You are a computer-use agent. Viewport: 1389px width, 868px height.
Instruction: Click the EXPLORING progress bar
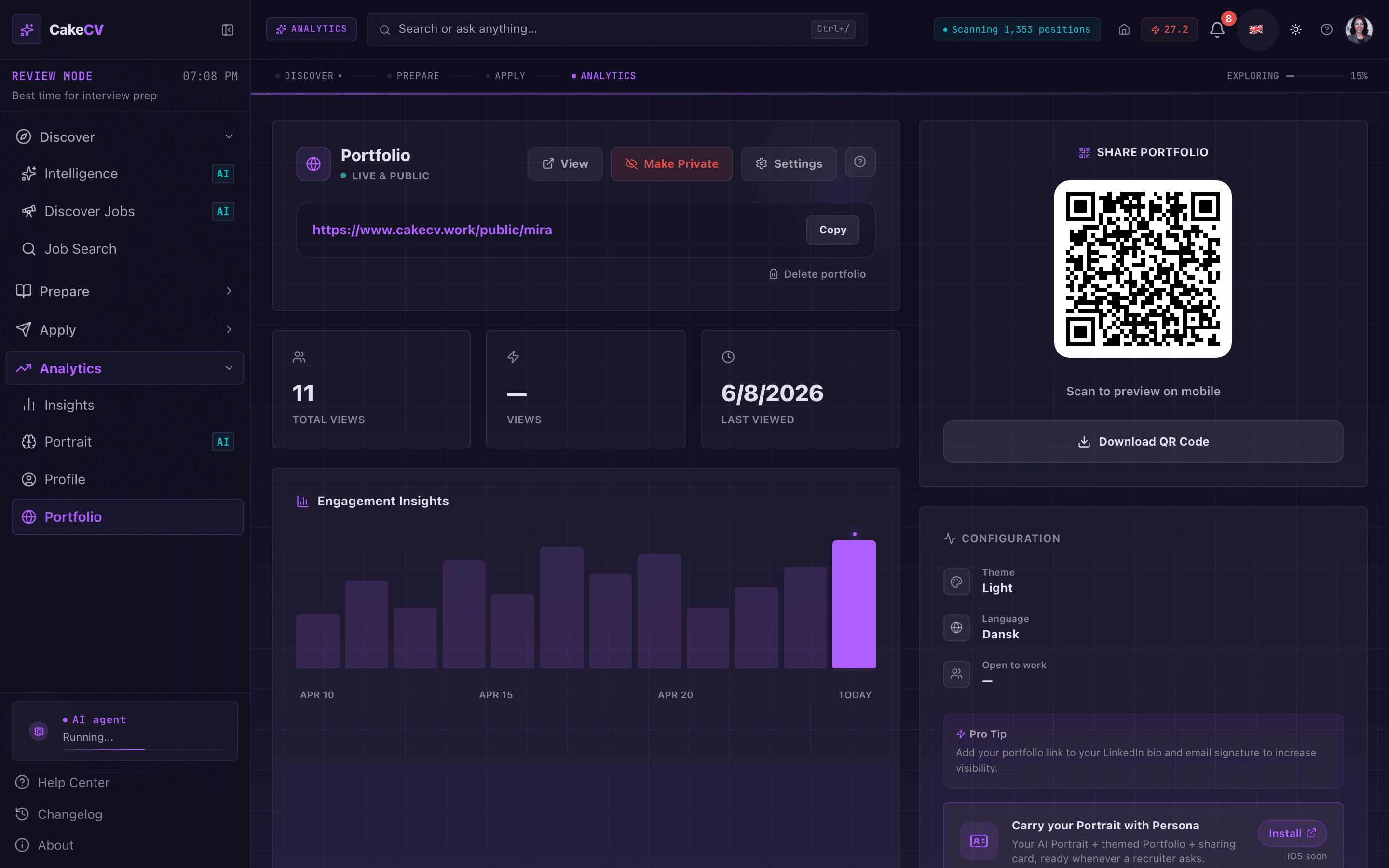1314,76
